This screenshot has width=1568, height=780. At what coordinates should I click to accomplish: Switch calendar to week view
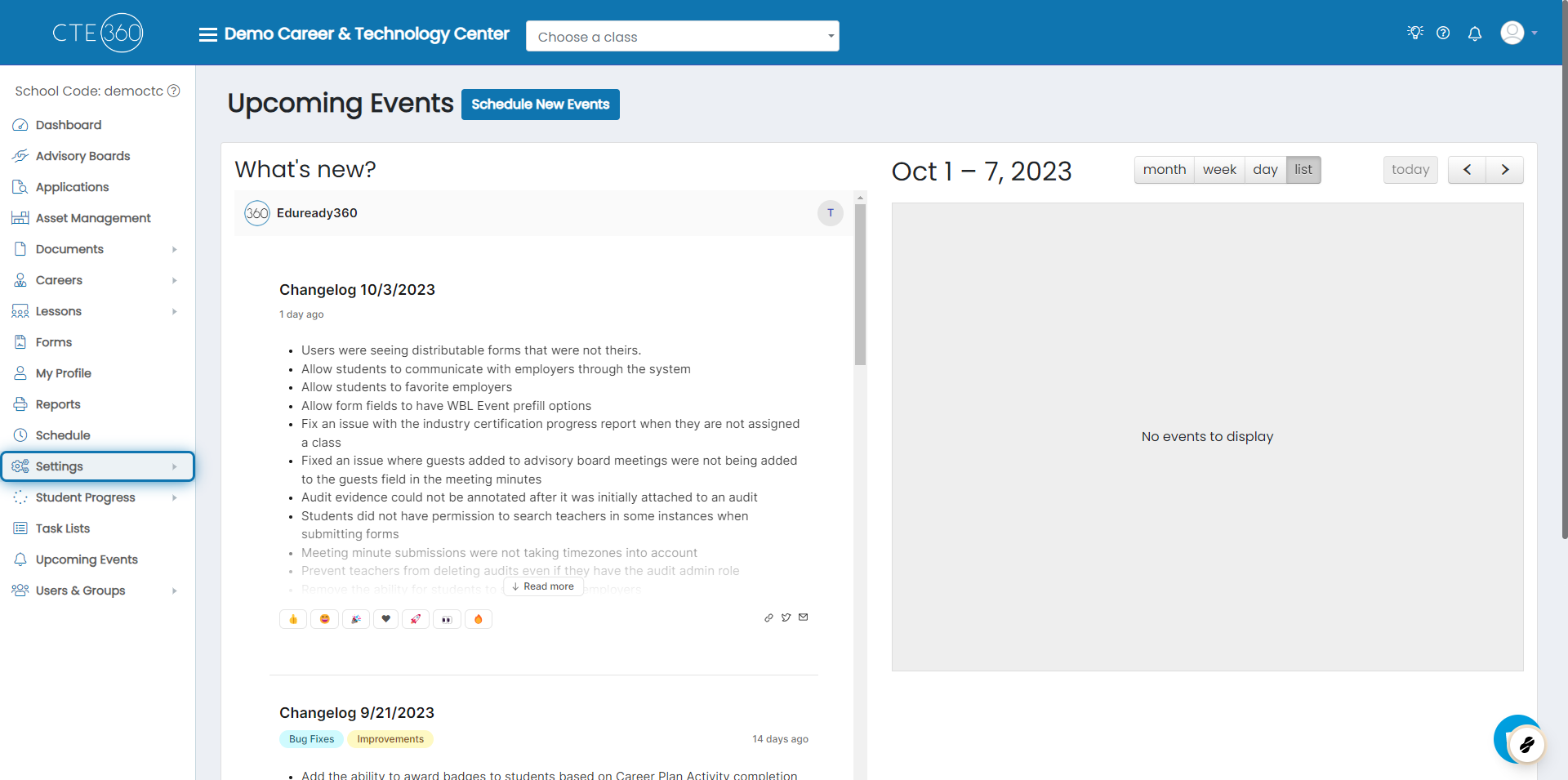pyautogui.click(x=1219, y=170)
